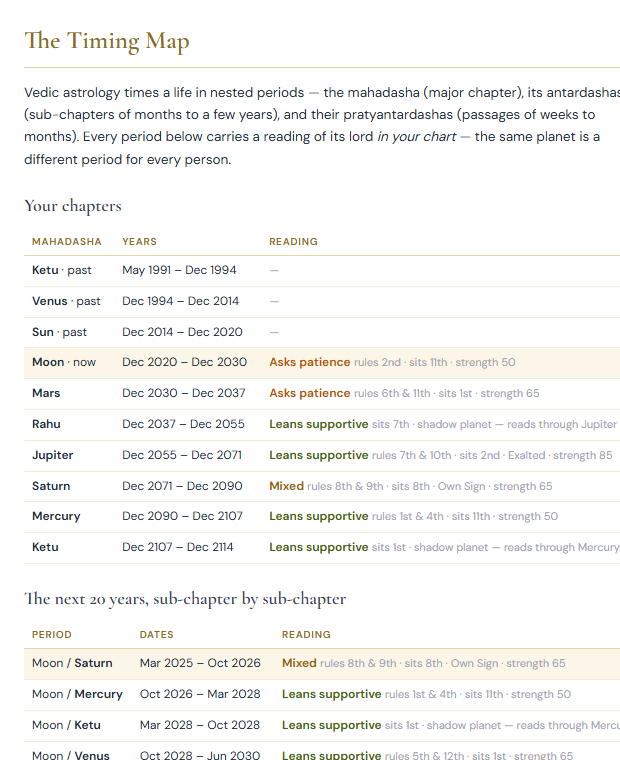Click the DATES column header
This screenshot has height=760, width=620.
pos(156,634)
